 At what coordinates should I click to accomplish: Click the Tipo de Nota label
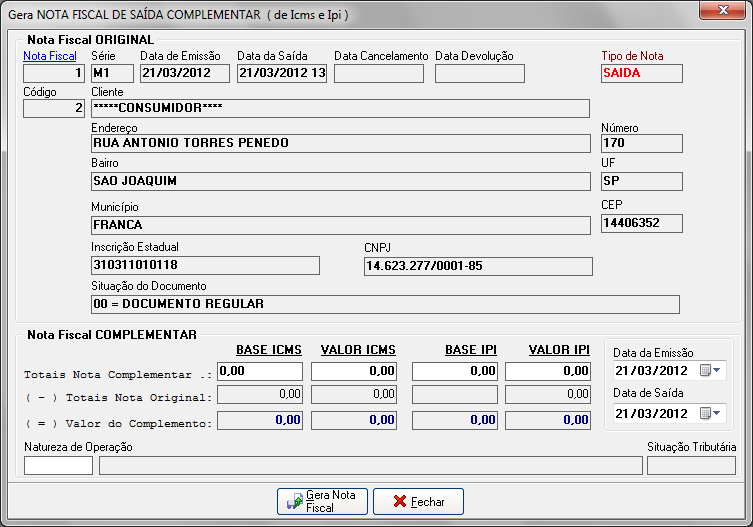[632, 56]
